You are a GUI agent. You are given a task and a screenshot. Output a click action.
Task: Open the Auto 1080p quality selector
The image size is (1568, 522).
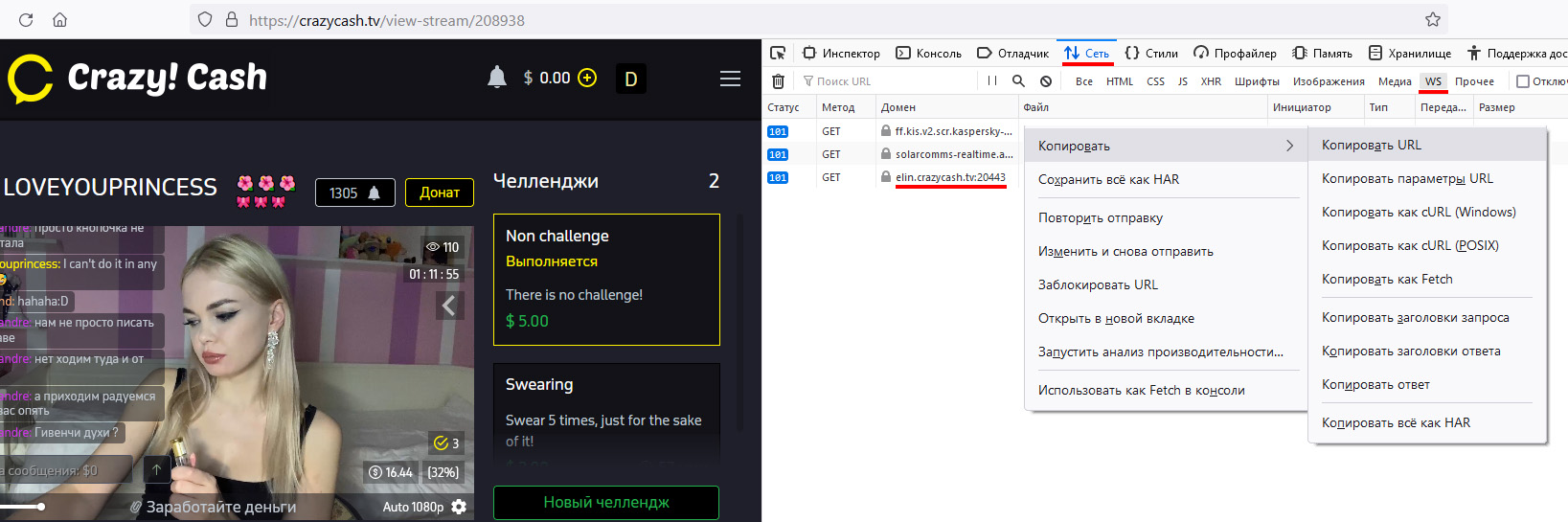click(x=413, y=507)
